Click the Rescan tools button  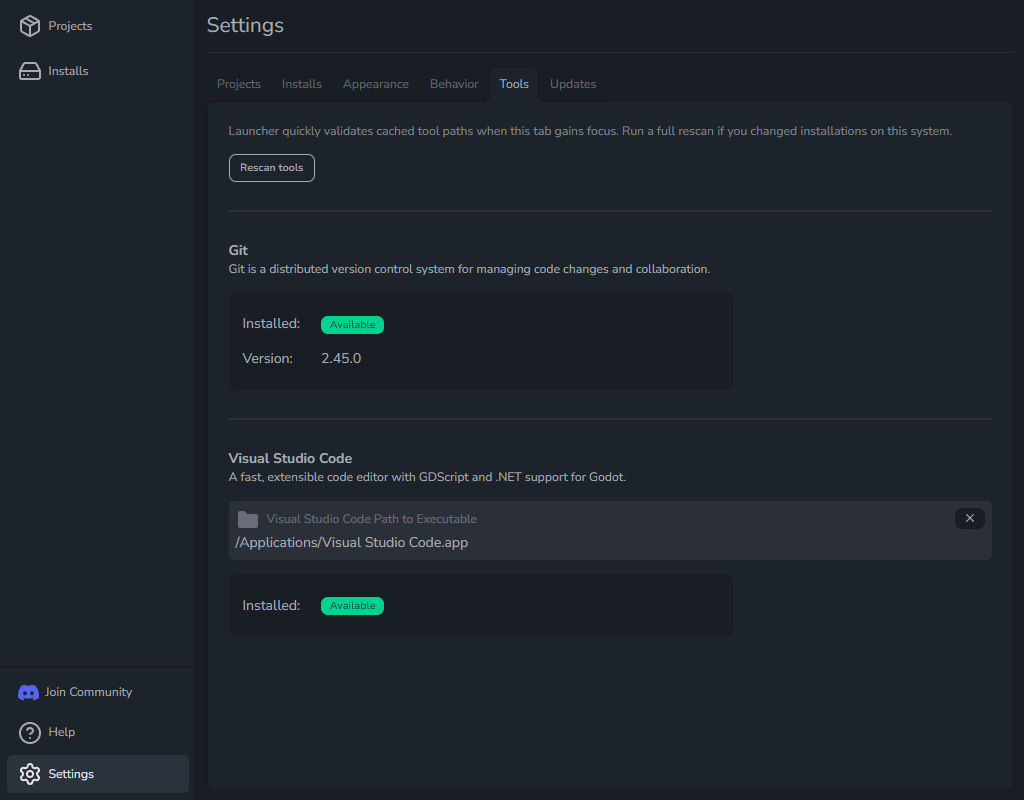tap(272, 168)
